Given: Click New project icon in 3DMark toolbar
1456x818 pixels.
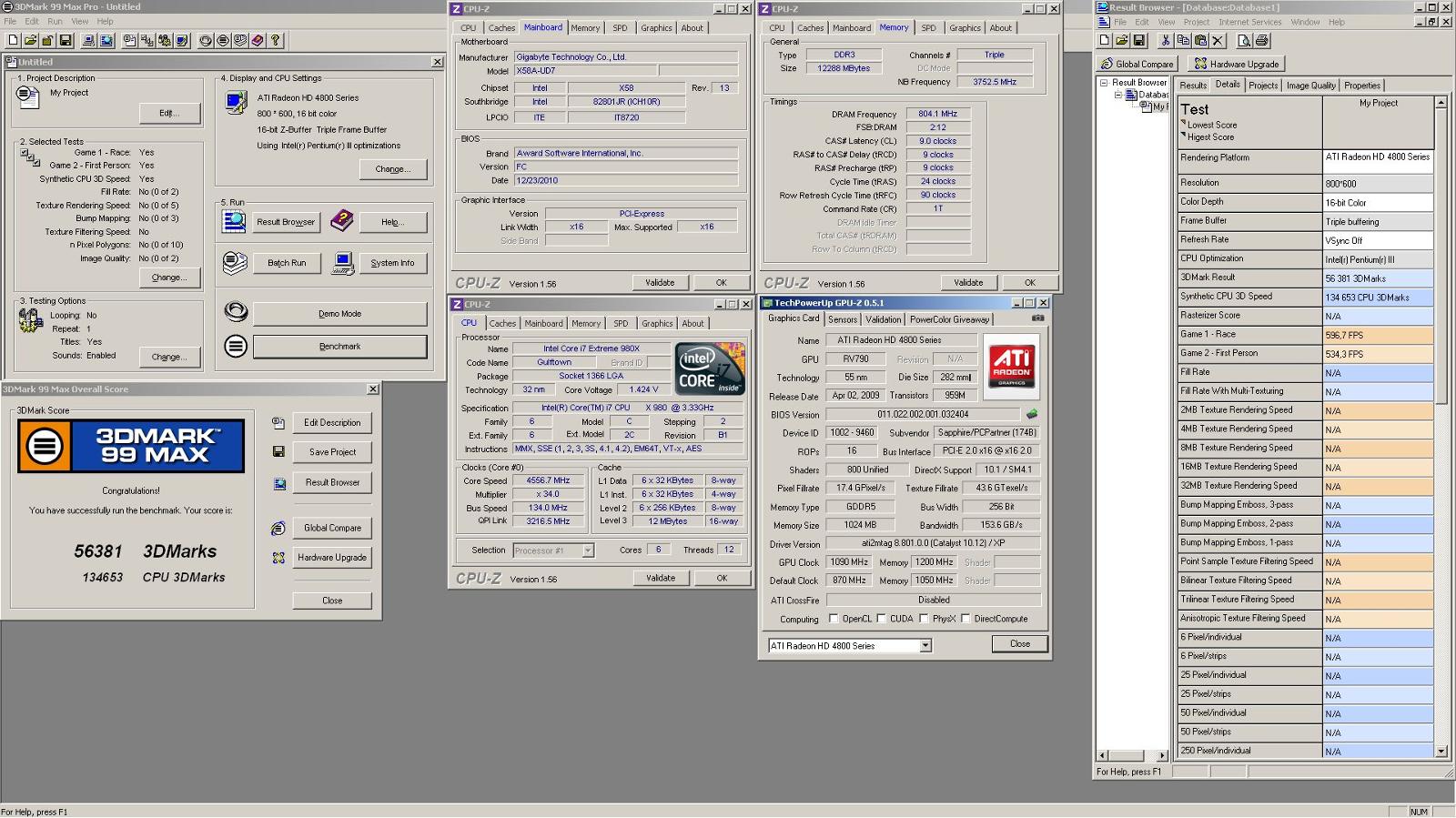Looking at the screenshot, I should (13, 40).
